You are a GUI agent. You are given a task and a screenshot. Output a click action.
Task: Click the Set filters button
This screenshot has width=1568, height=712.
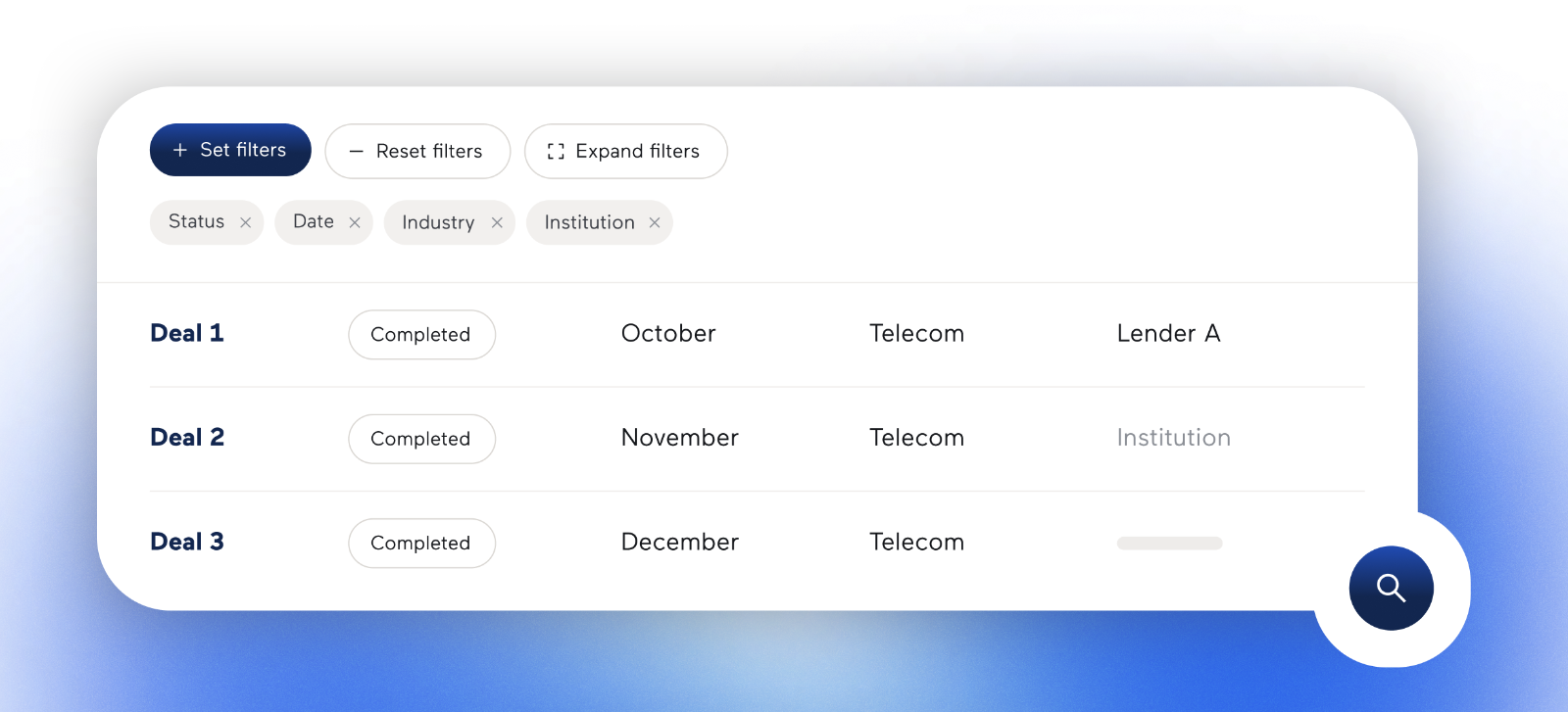[230, 150]
